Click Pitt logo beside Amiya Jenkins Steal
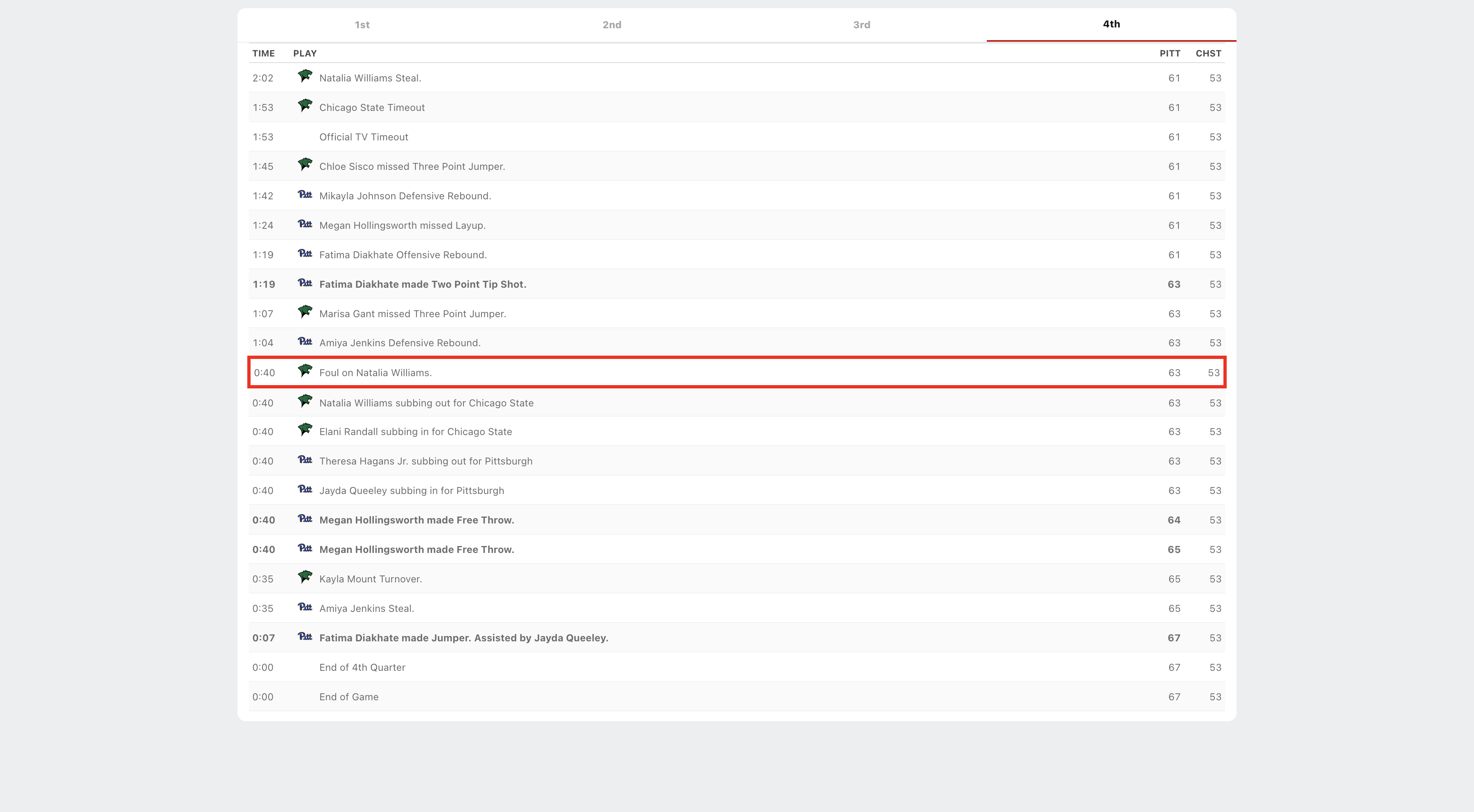This screenshot has height=812, width=1474. [x=305, y=607]
